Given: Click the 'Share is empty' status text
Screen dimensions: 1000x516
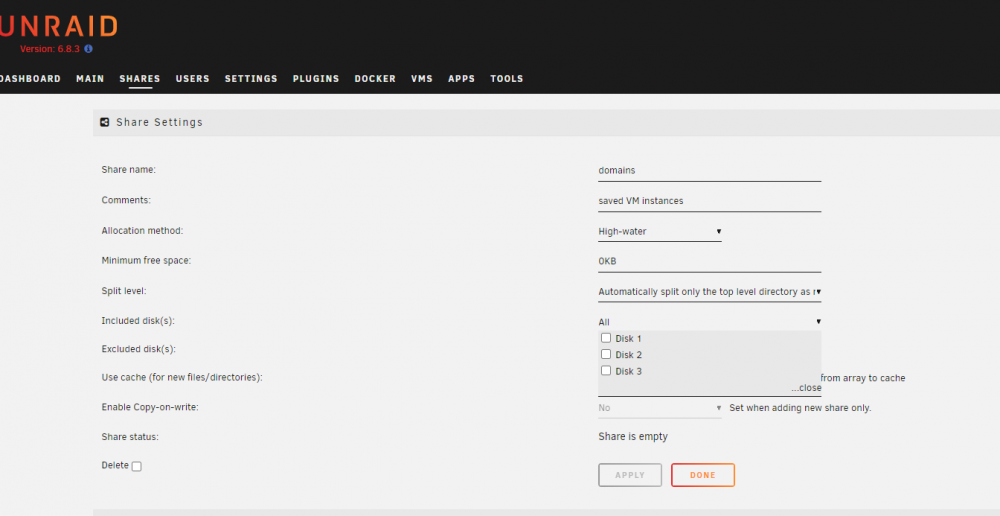Looking at the screenshot, I should tap(633, 436).
